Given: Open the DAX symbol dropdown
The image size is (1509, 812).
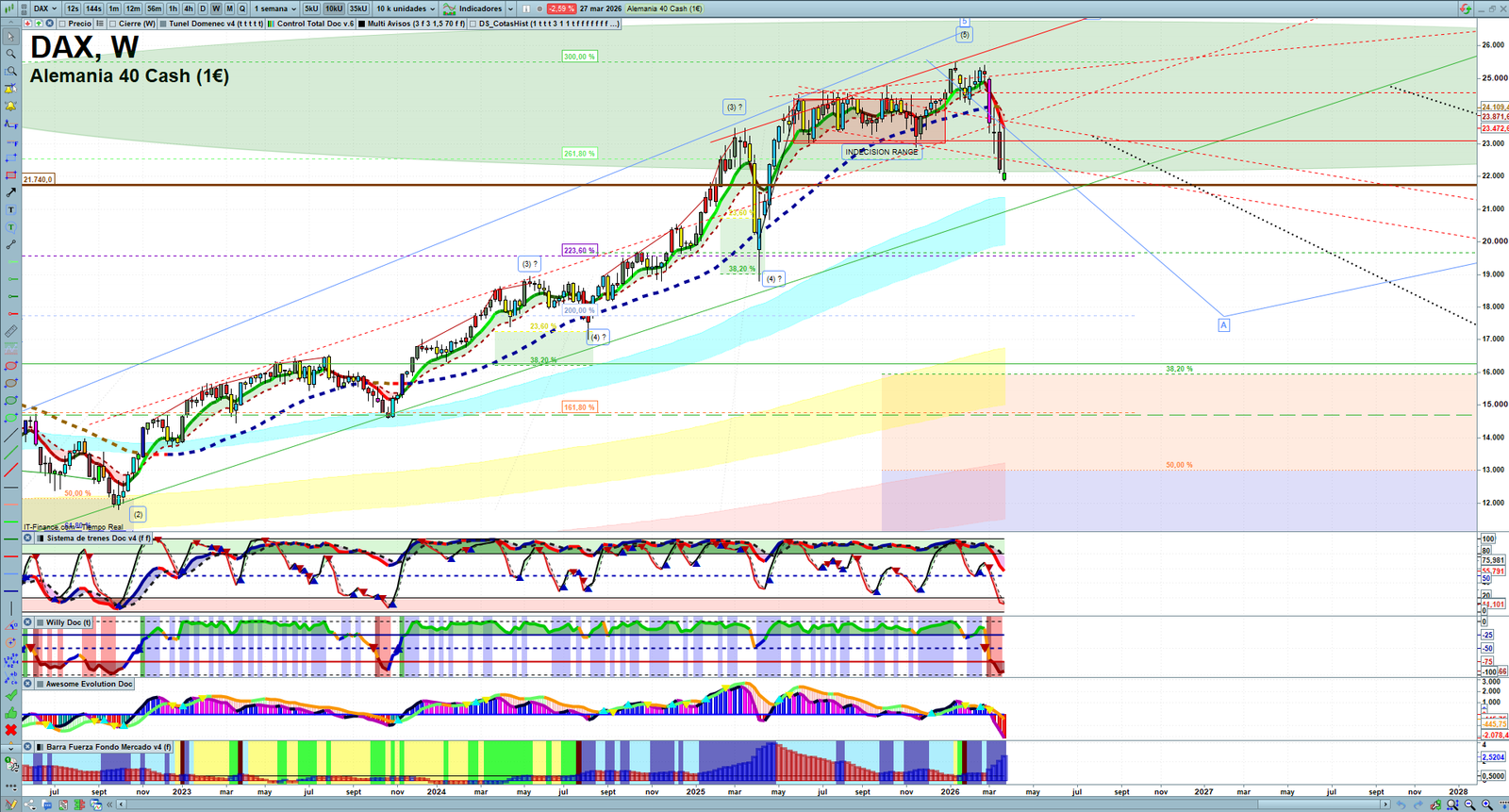Looking at the screenshot, I should (45, 8).
